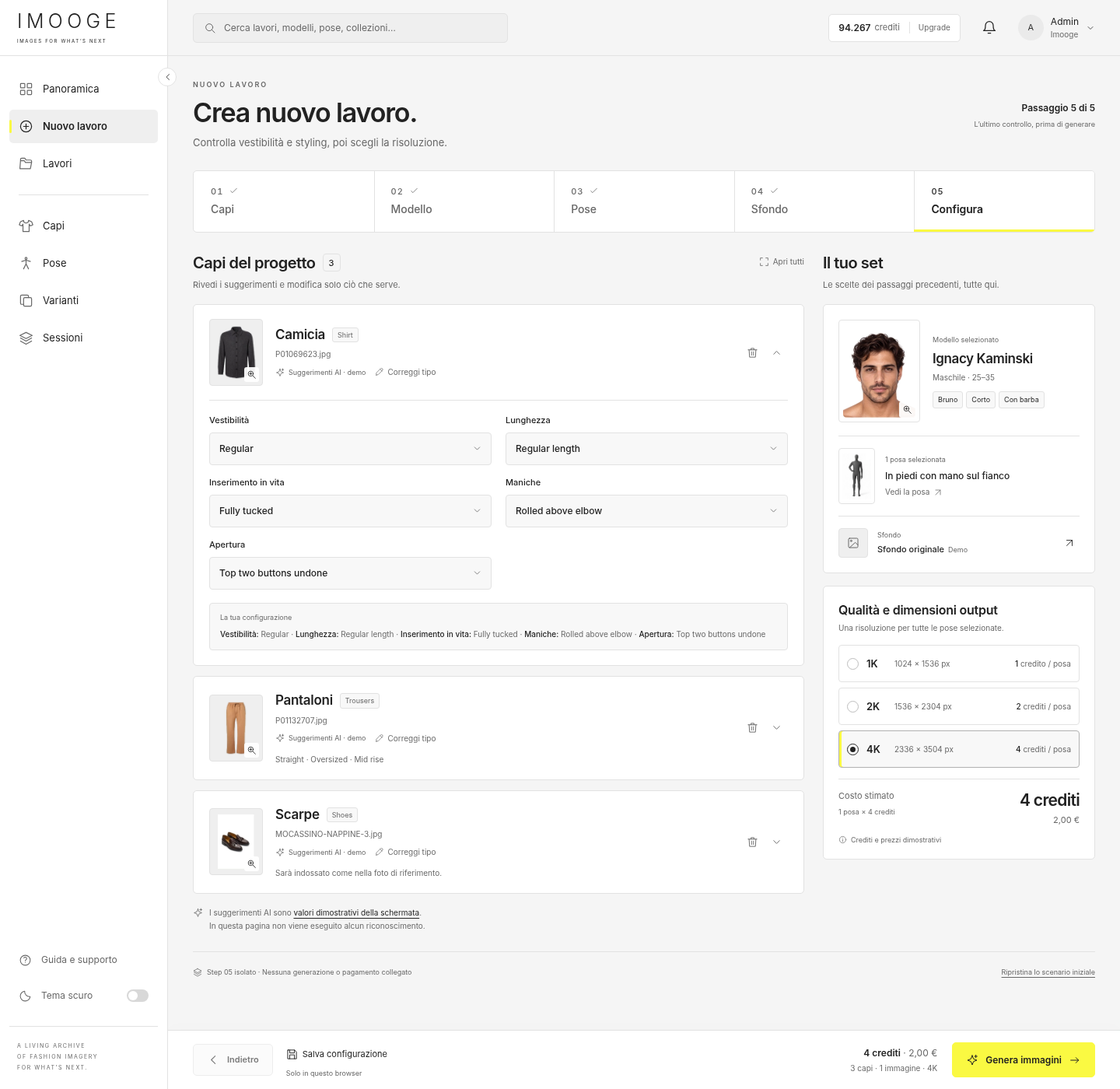Image resolution: width=1120 pixels, height=1089 pixels.
Task: Click the Lavori folder icon in sidebar
Action: (x=26, y=163)
